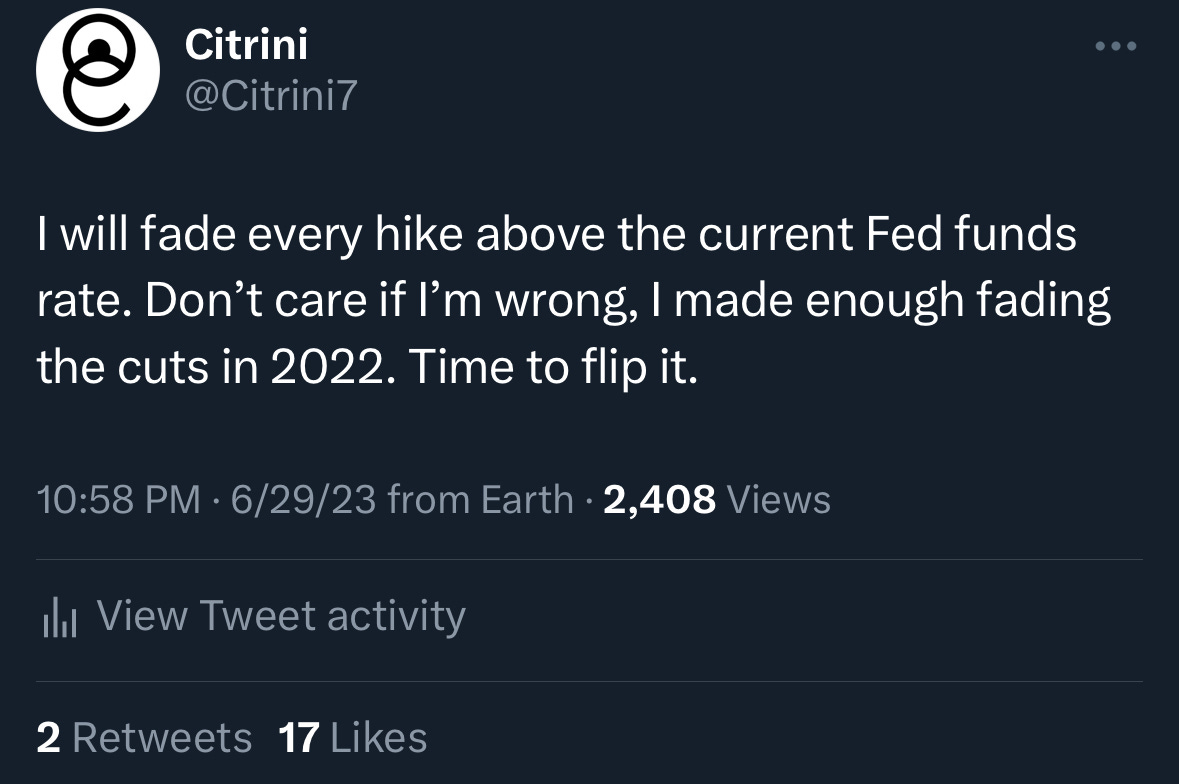Click the bold 17 like count number
The image size is (1179, 784).
[298, 738]
